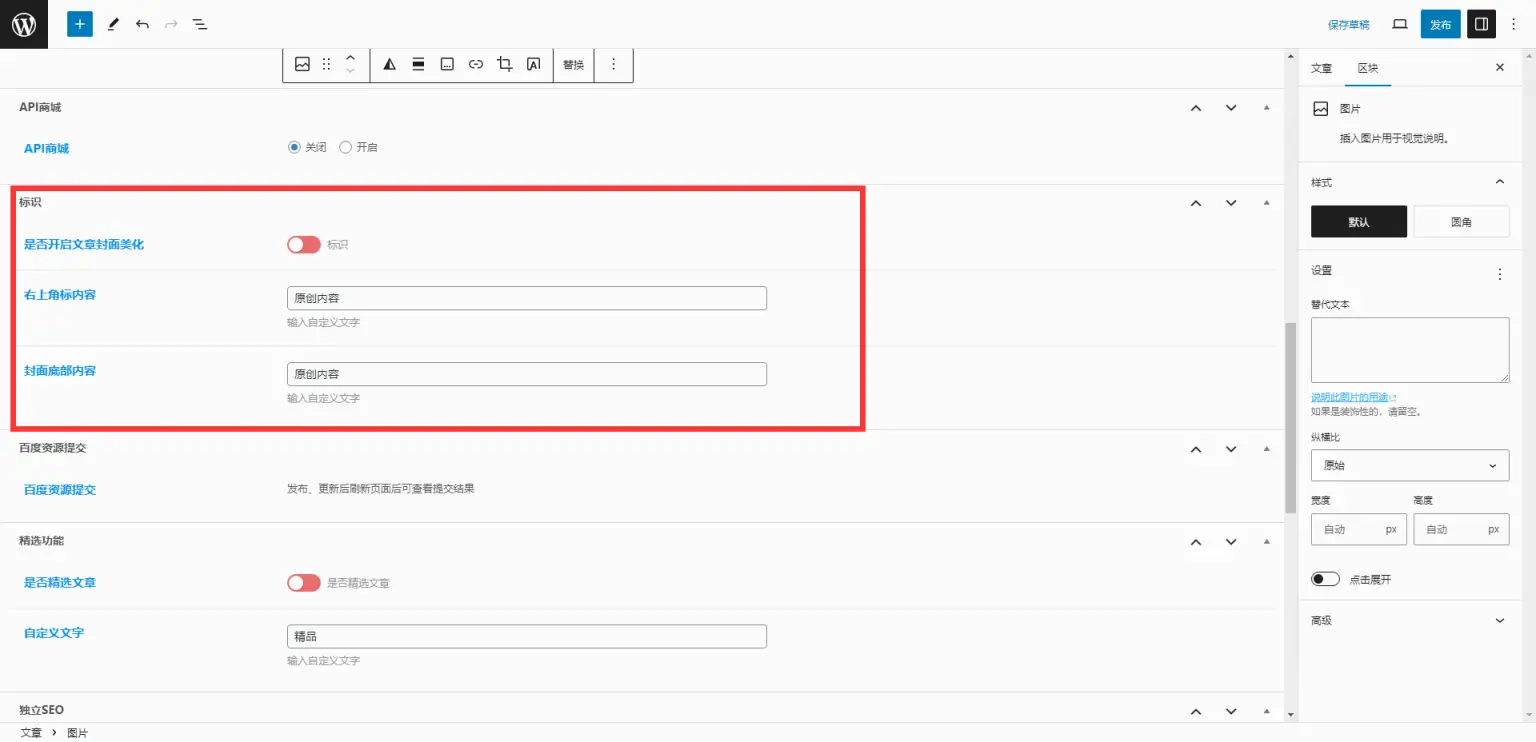
Task: Open the document overview list icon
Action: 200,24
